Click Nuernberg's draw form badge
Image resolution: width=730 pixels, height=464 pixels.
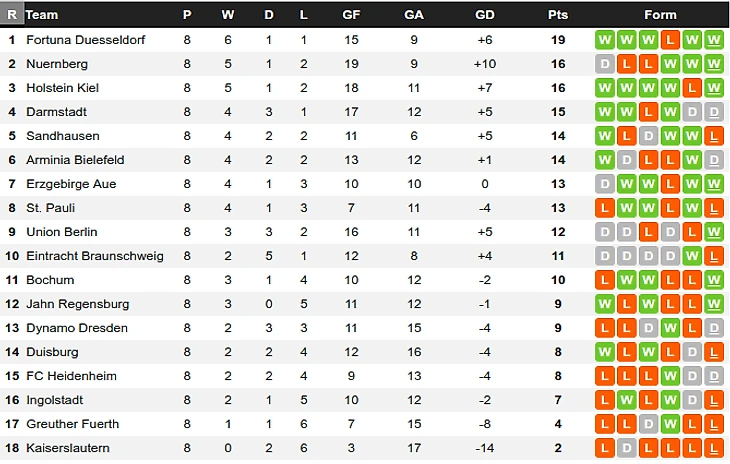point(604,64)
